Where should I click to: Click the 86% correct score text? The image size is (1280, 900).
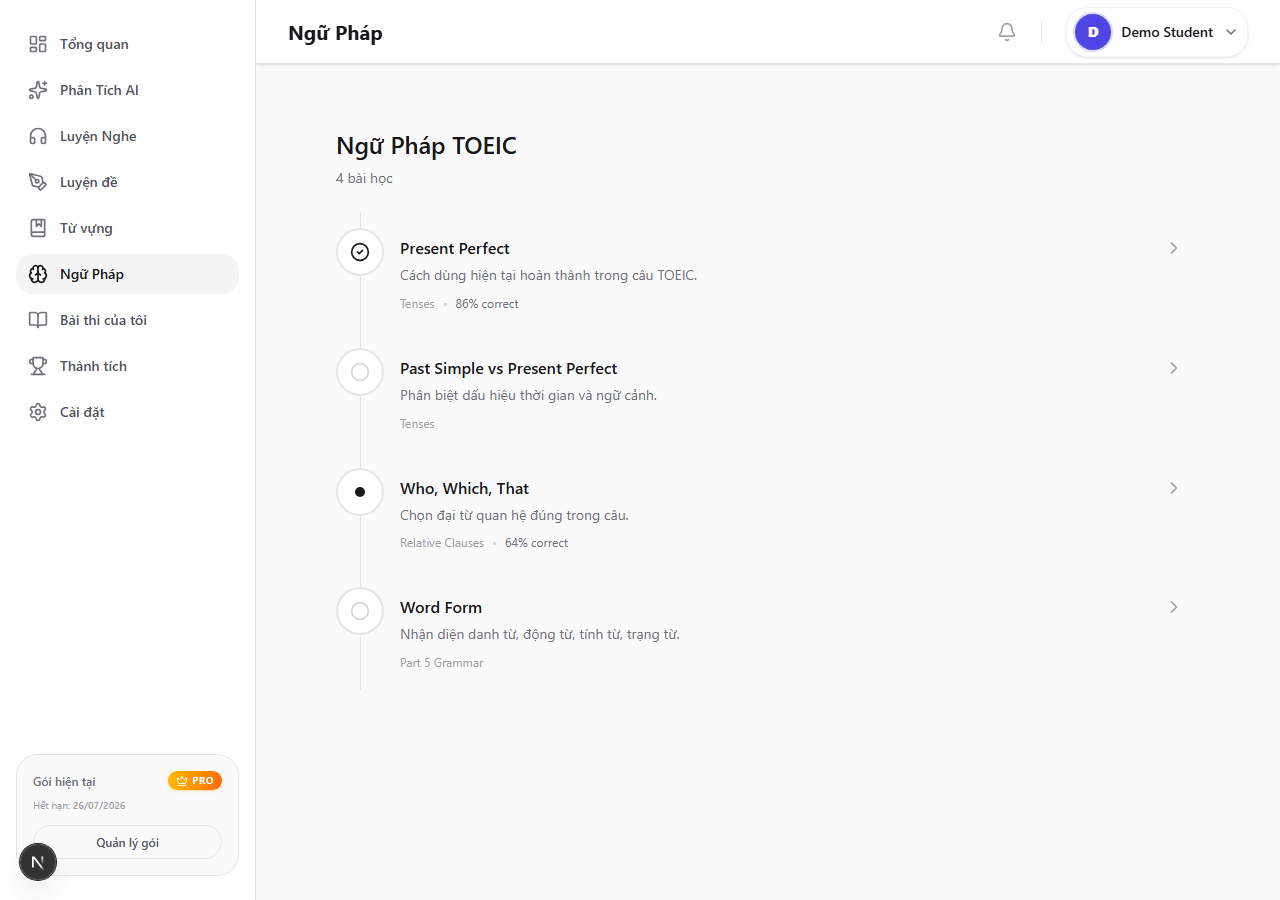[x=487, y=304]
